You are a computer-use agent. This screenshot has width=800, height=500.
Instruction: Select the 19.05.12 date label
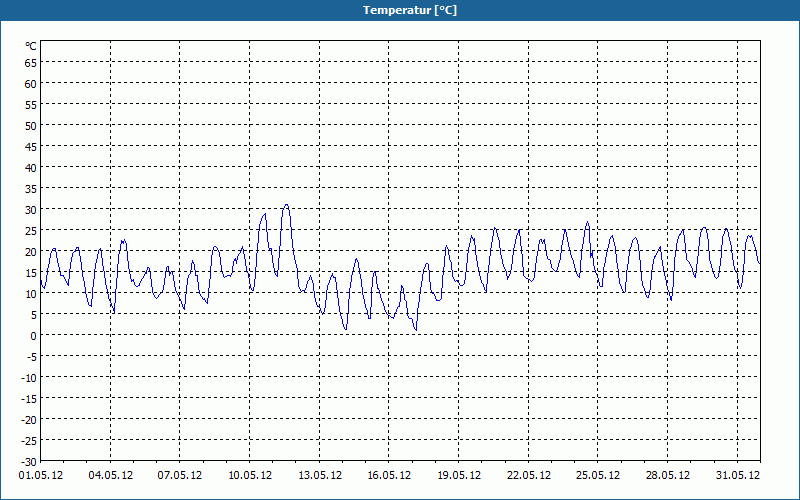point(459,476)
